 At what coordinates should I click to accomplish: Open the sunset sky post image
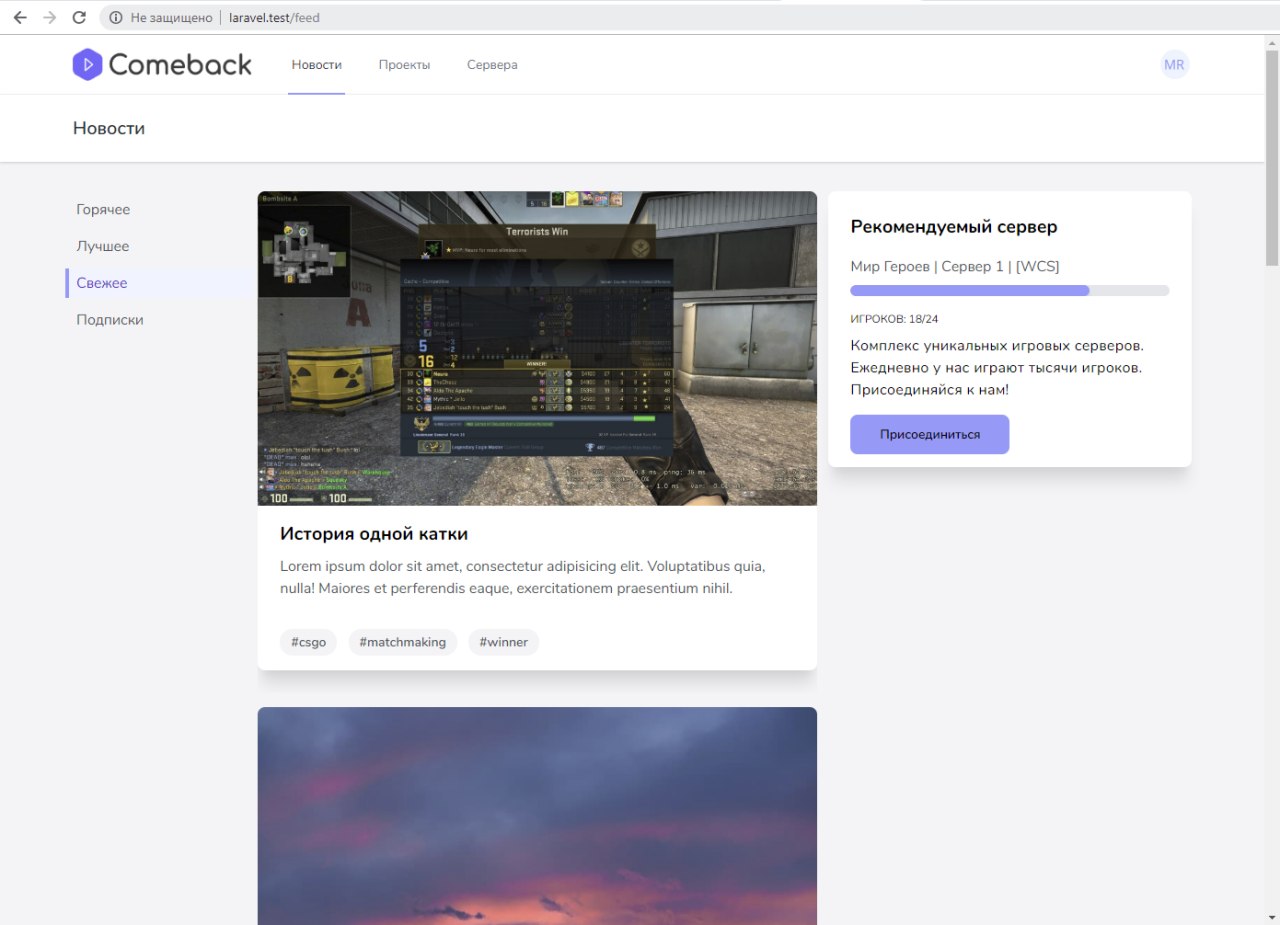click(537, 816)
